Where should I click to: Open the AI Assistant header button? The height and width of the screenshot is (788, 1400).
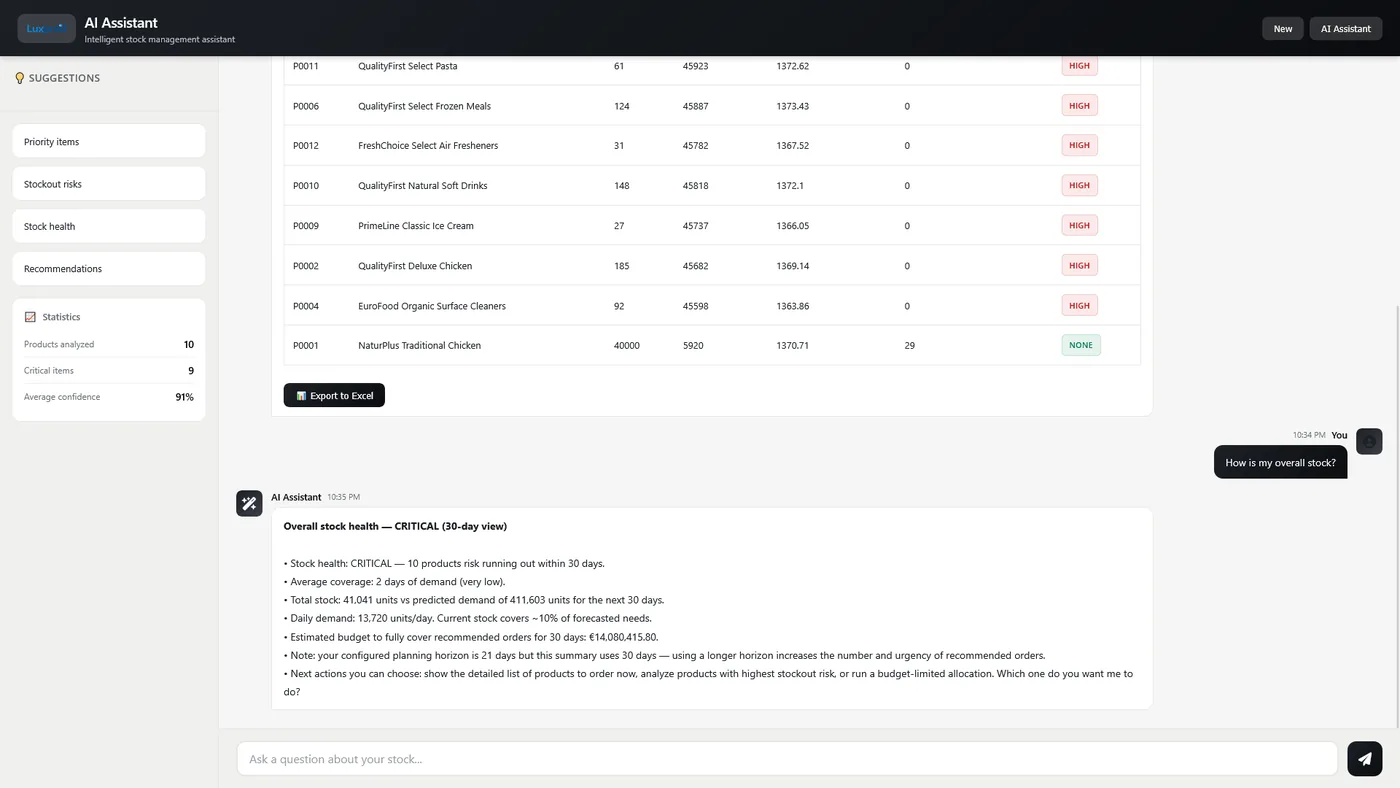point(1345,28)
